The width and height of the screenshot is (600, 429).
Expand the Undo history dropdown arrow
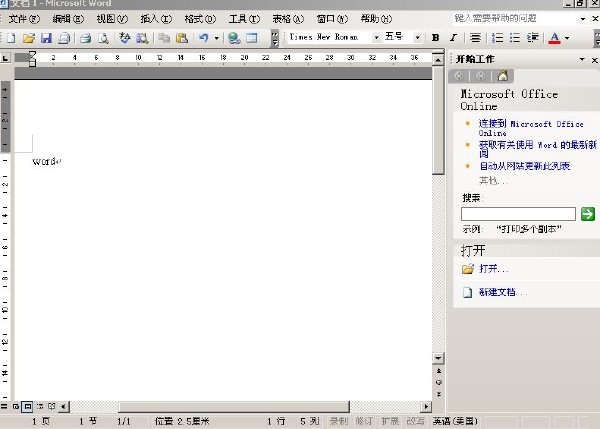click(217, 38)
